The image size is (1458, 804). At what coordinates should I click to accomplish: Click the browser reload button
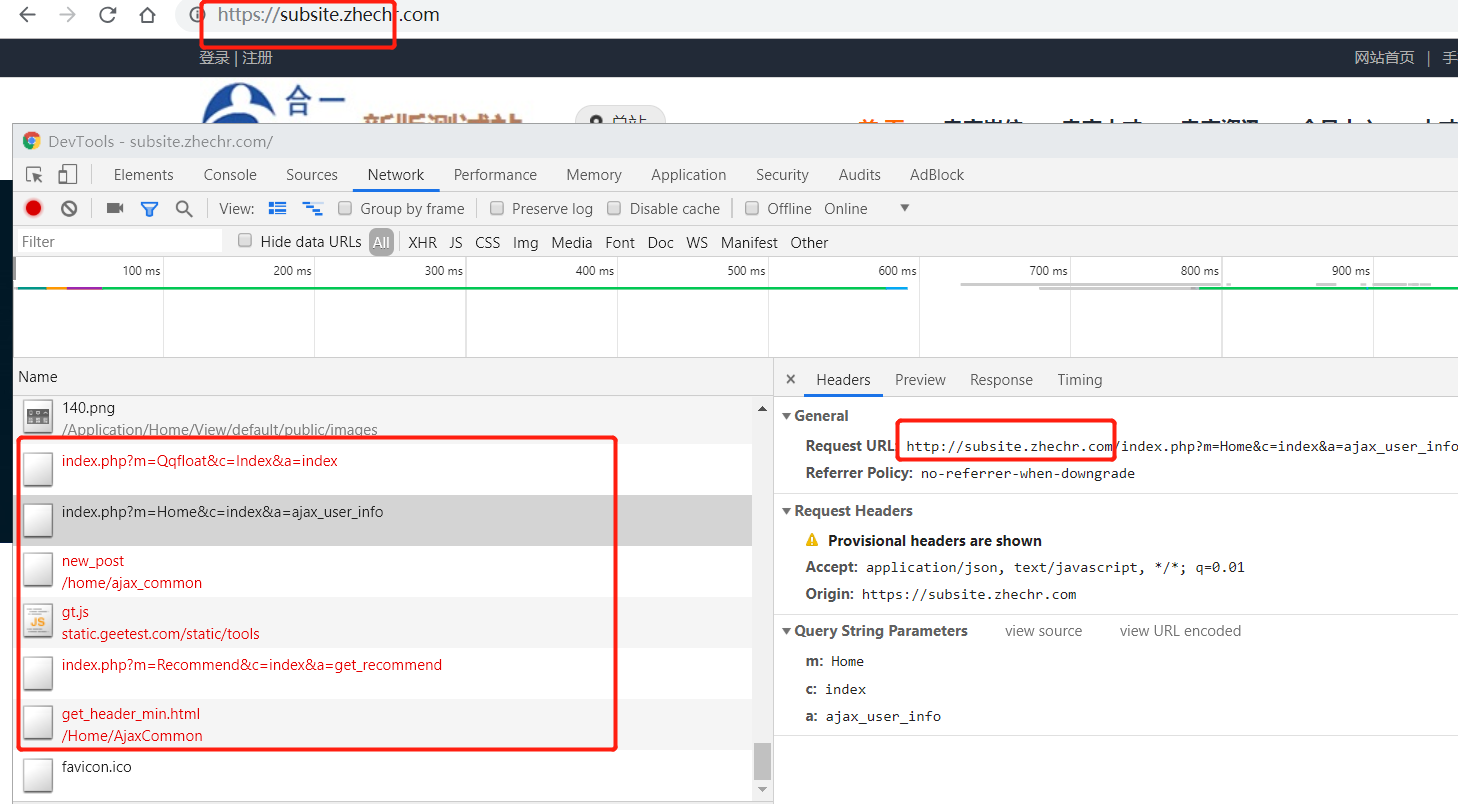(107, 15)
